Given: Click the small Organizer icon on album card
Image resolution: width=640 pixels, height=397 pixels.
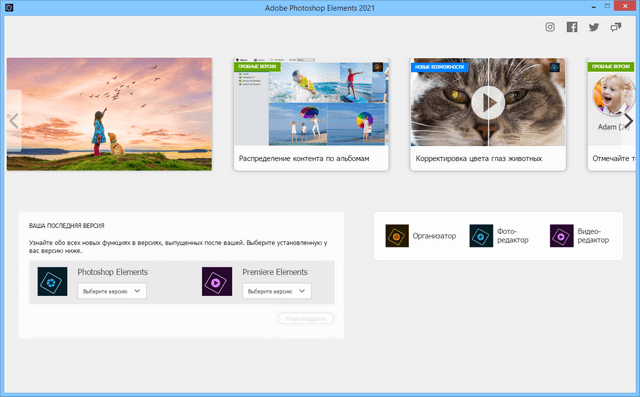Looking at the screenshot, I should [378, 67].
